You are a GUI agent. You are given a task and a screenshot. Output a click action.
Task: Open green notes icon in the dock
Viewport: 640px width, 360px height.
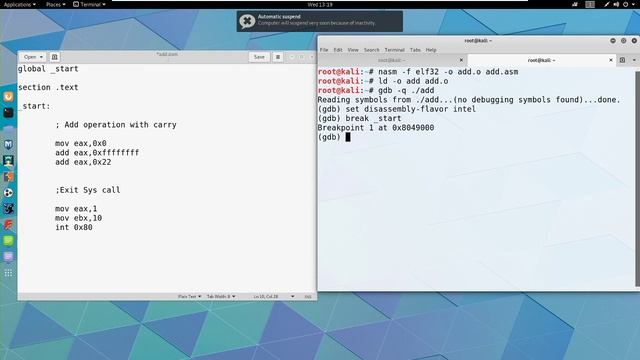[x=8, y=240]
